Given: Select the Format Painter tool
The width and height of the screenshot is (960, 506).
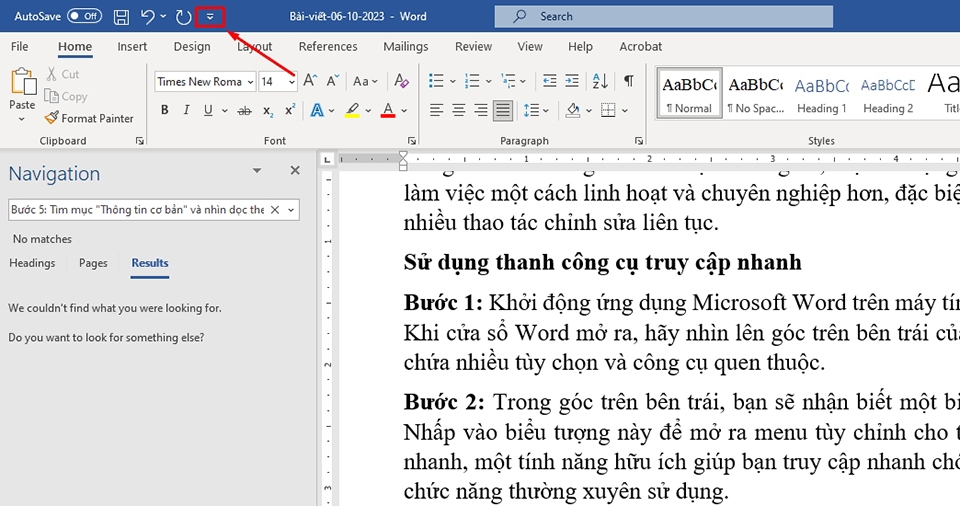Looking at the screenshot, I should [x=89, y=118].
